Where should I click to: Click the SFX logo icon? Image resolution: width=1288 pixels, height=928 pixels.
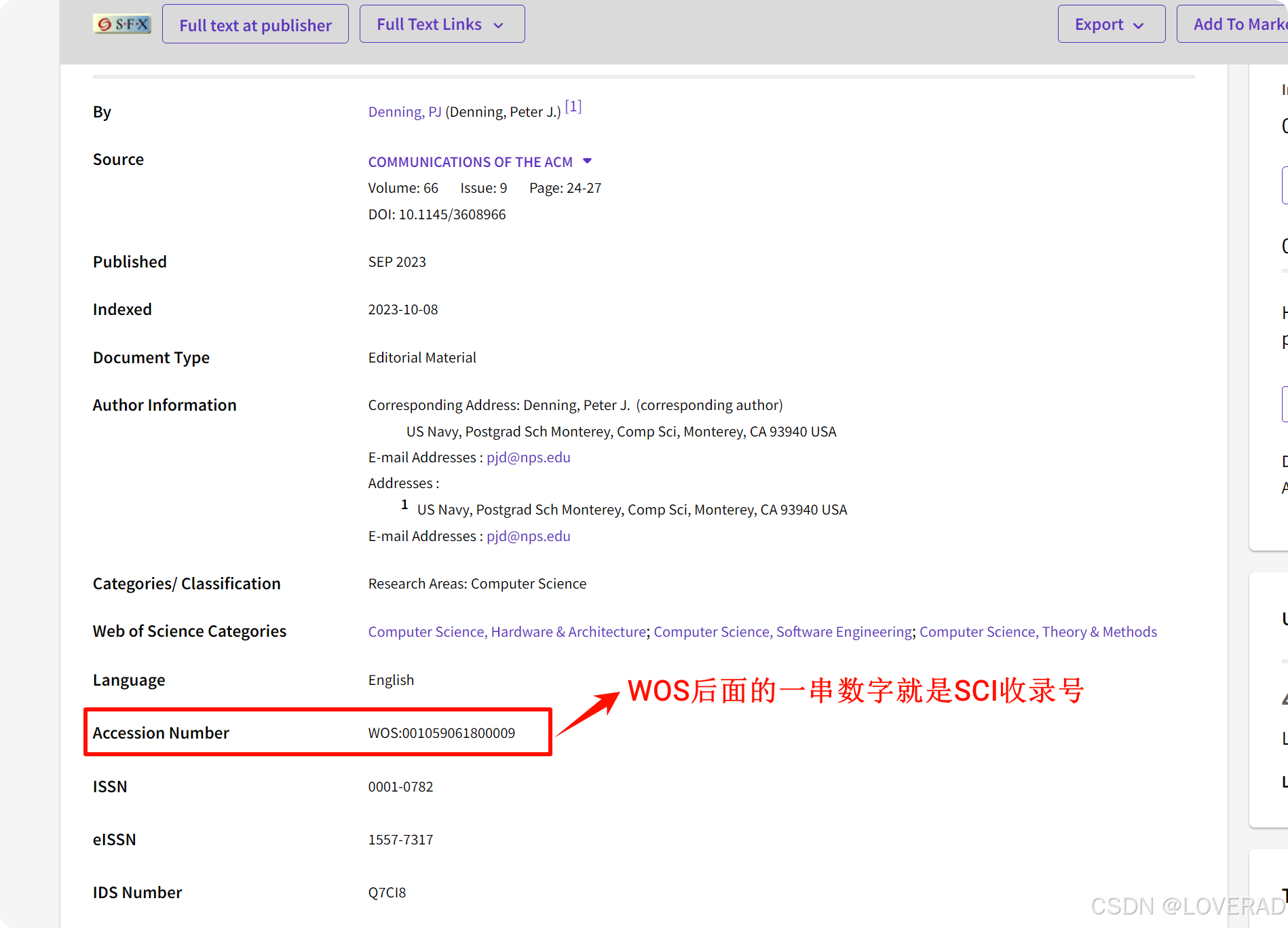pos(122,24)
